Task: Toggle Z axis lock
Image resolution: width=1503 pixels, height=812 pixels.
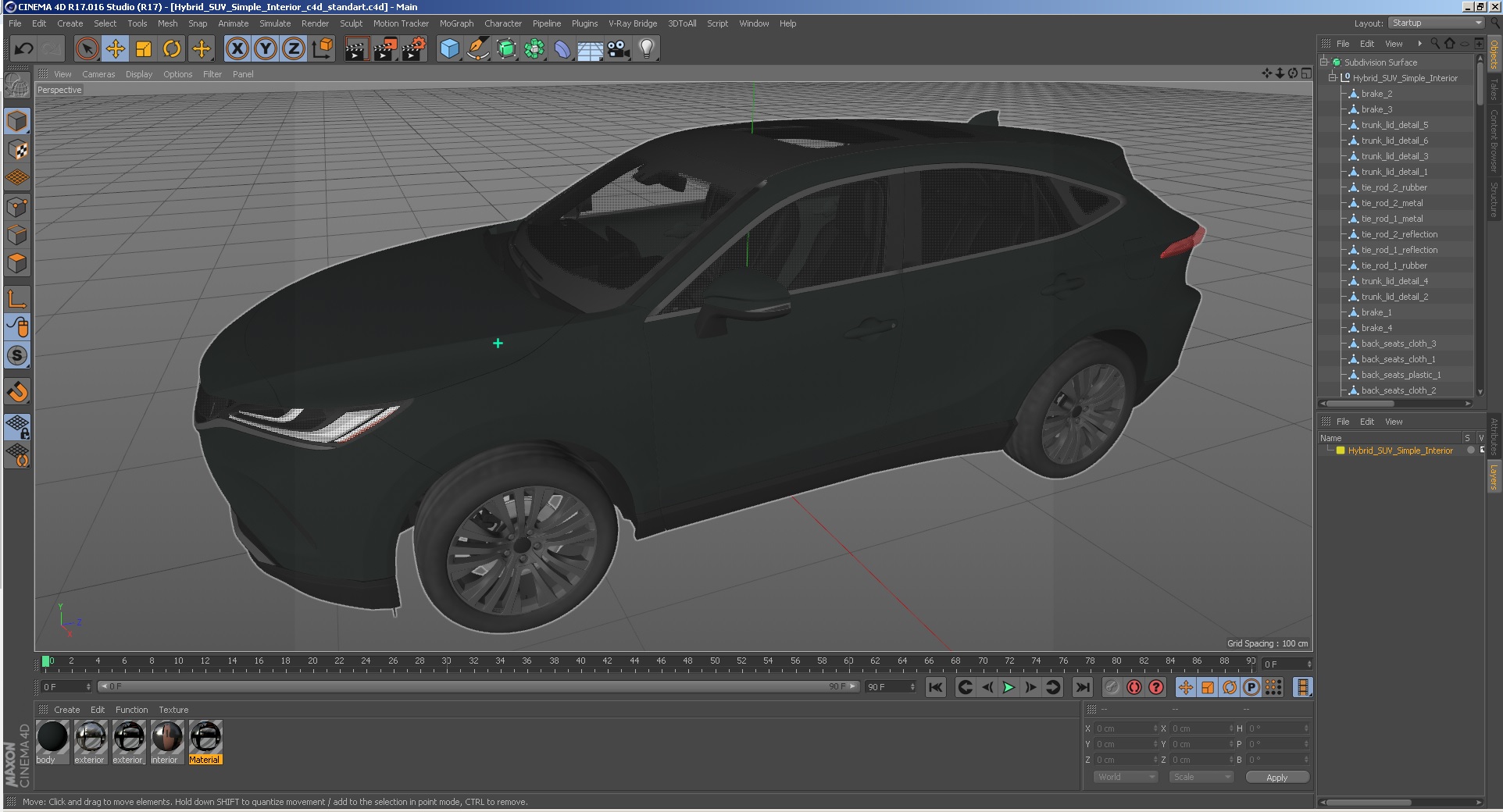Action: [x=294, y=49]
